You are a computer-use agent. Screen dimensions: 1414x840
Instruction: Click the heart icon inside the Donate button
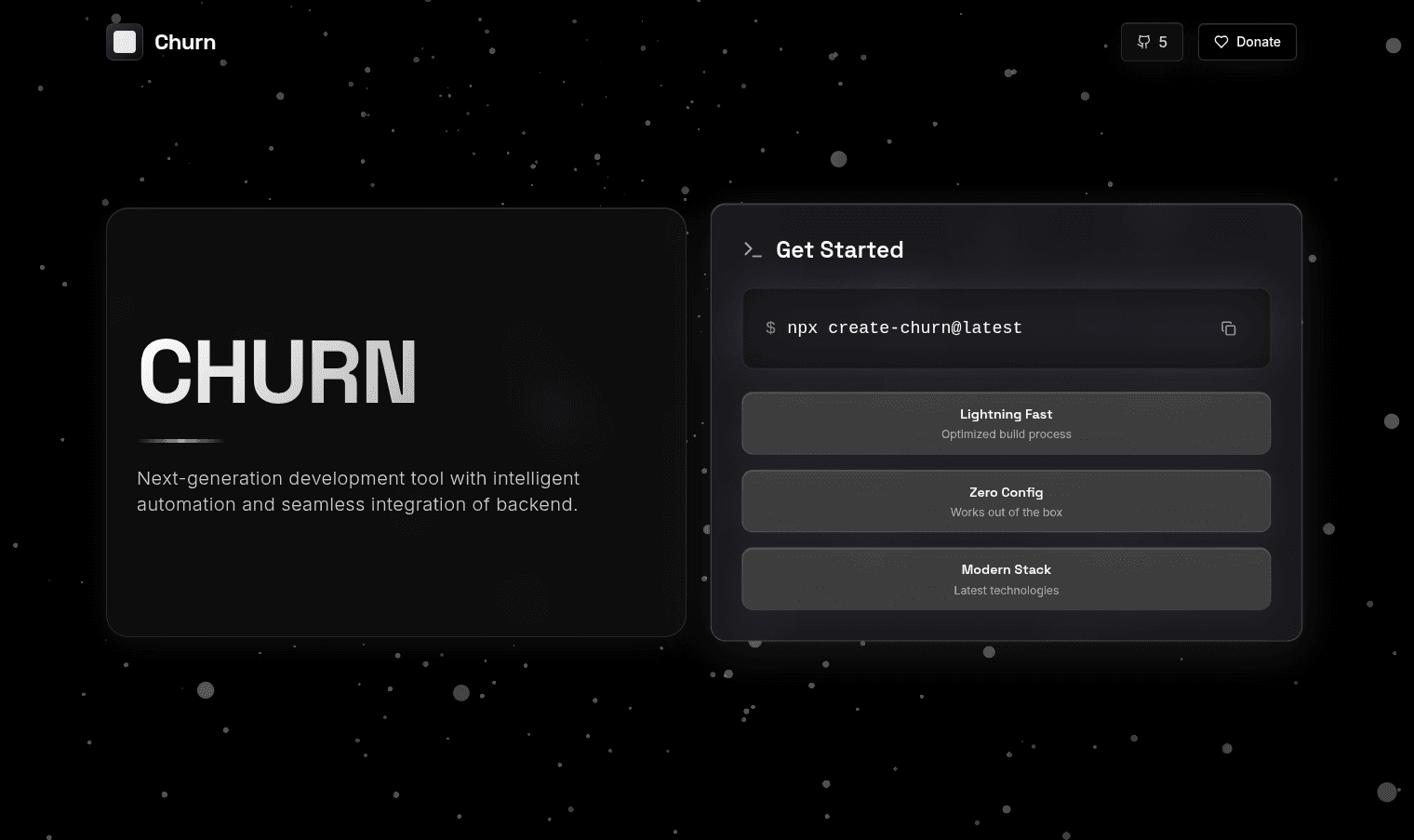coord(1221,42)
